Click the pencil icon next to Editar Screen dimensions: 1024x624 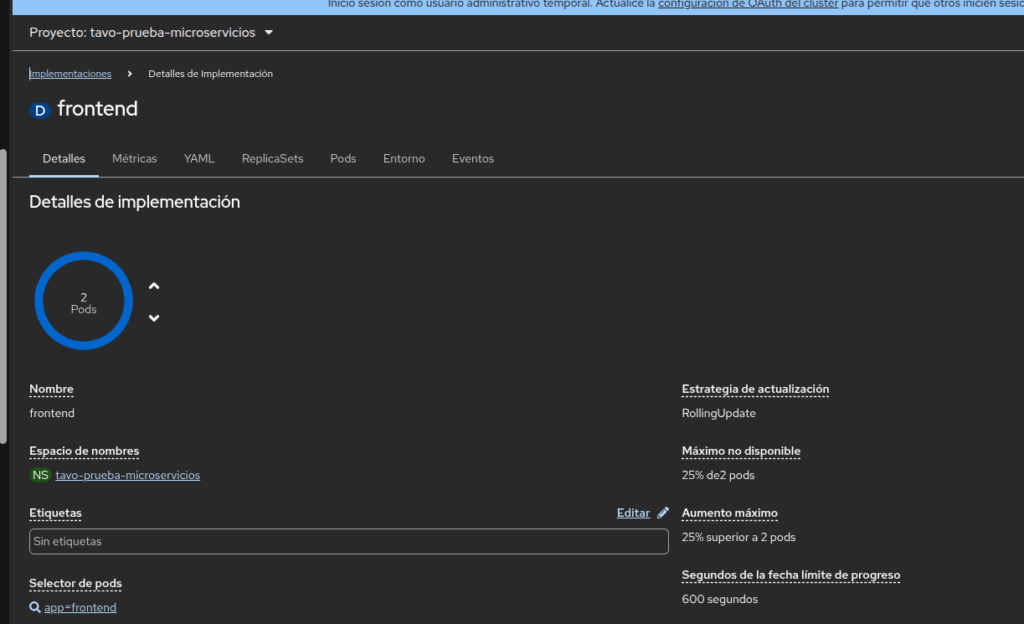pos(663,513)
